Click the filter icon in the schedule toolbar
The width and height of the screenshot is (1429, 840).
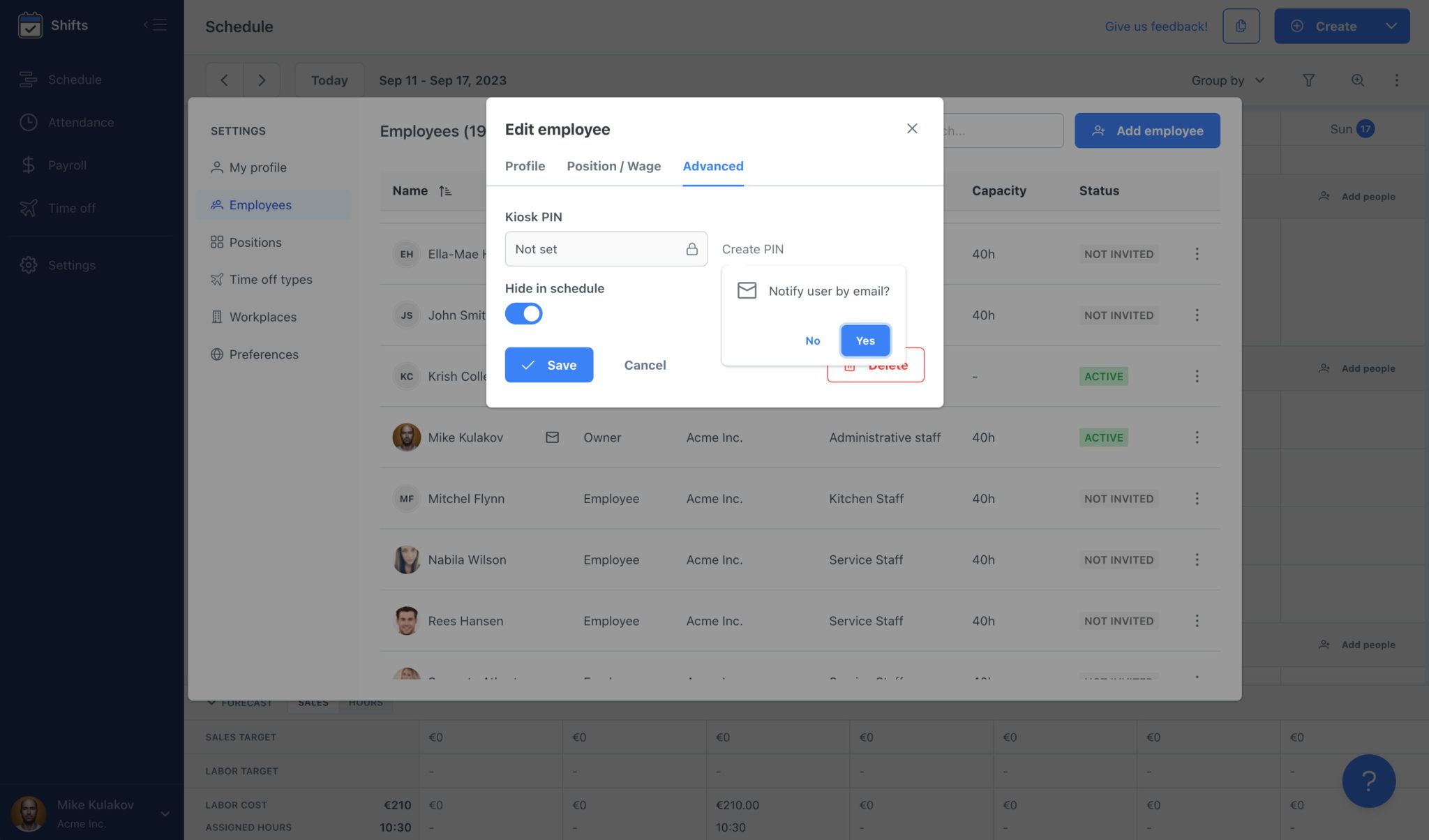pyautogui.click(x=1308, y=80)
